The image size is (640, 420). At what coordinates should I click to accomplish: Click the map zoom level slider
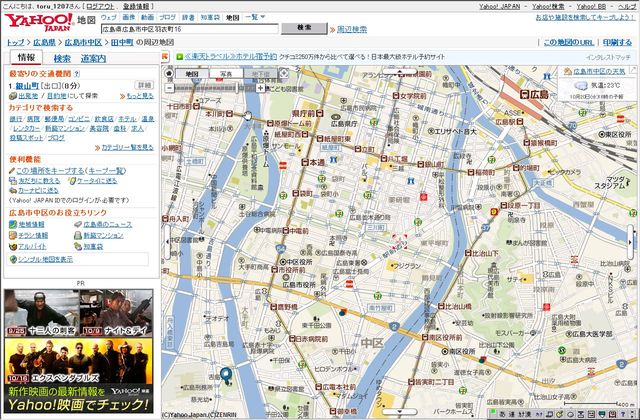point(216,88)
